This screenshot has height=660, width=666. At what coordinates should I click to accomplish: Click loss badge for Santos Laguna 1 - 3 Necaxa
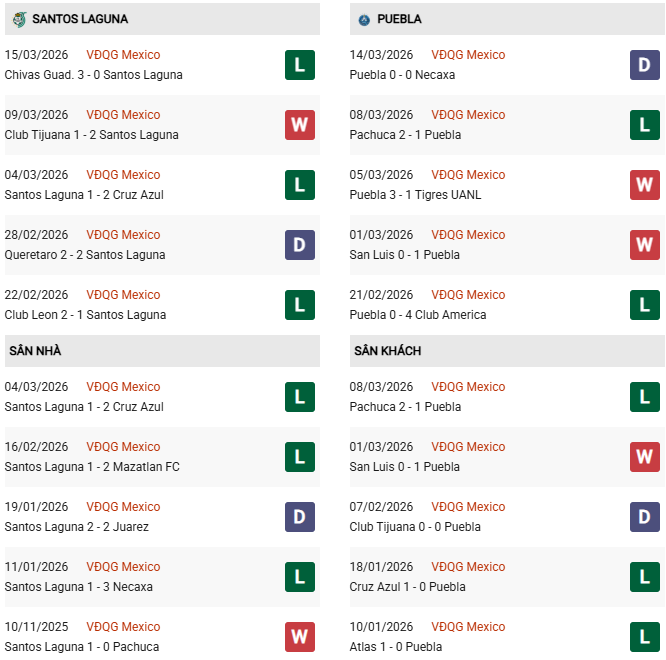[x=300, y=577]
